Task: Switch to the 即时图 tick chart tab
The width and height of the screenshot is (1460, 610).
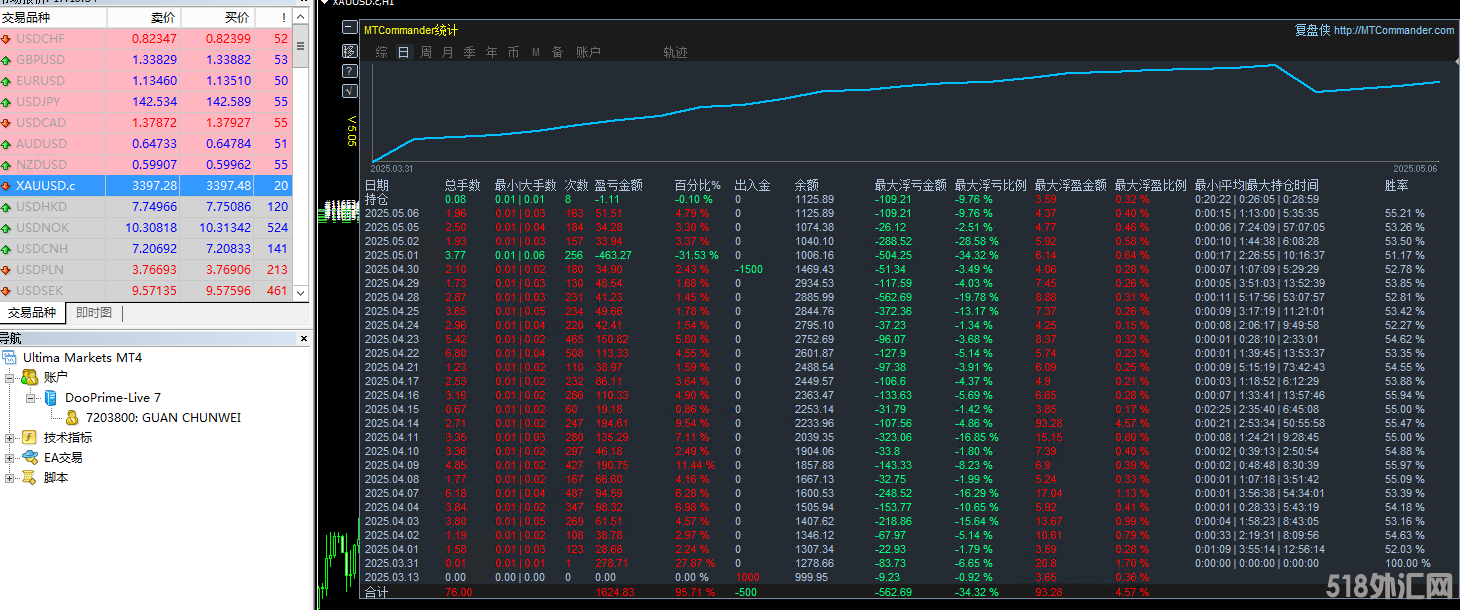Action: [94, 313]
